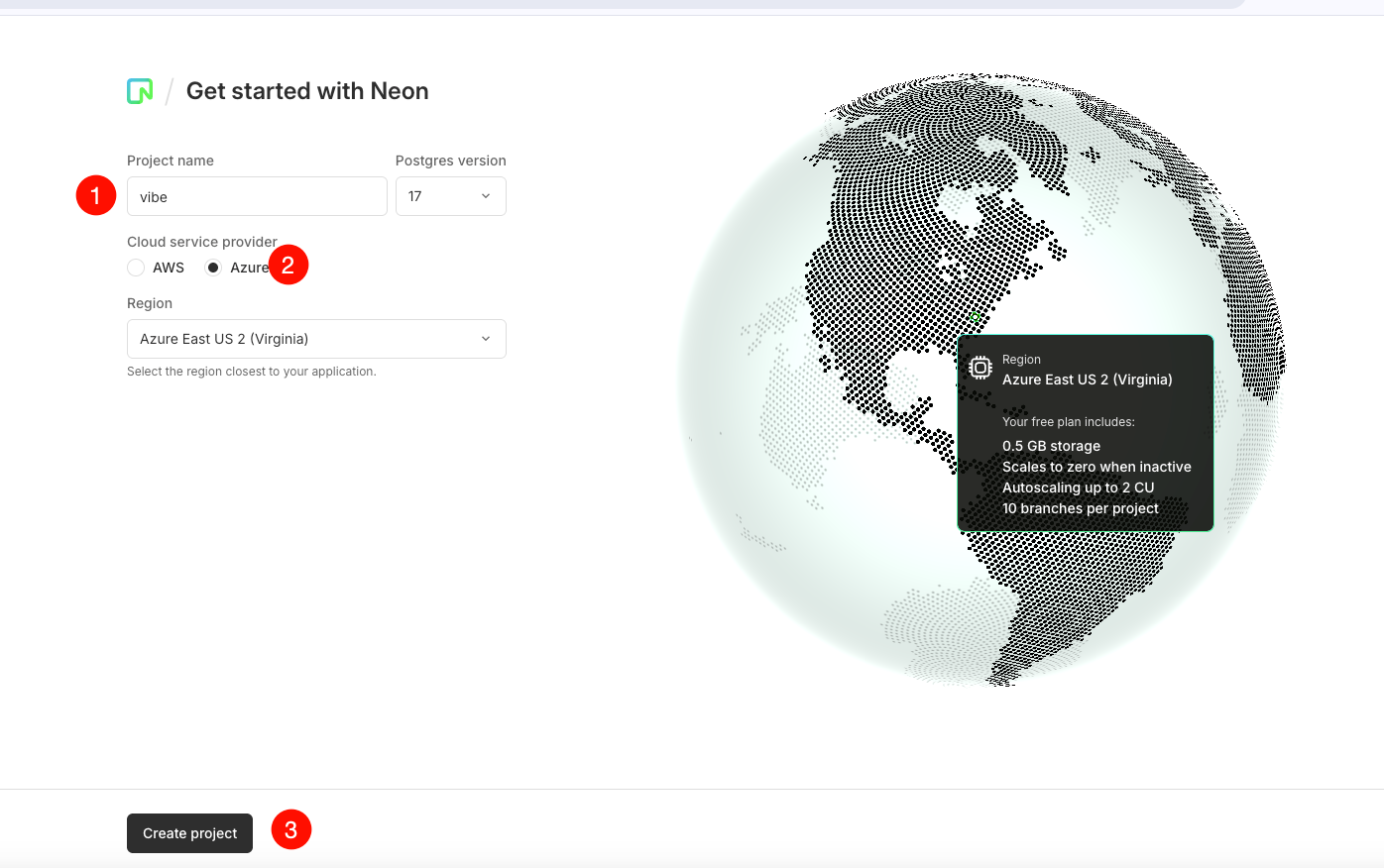Click the Neon logo icon
1384x868 pixels.
click(140, 91)
